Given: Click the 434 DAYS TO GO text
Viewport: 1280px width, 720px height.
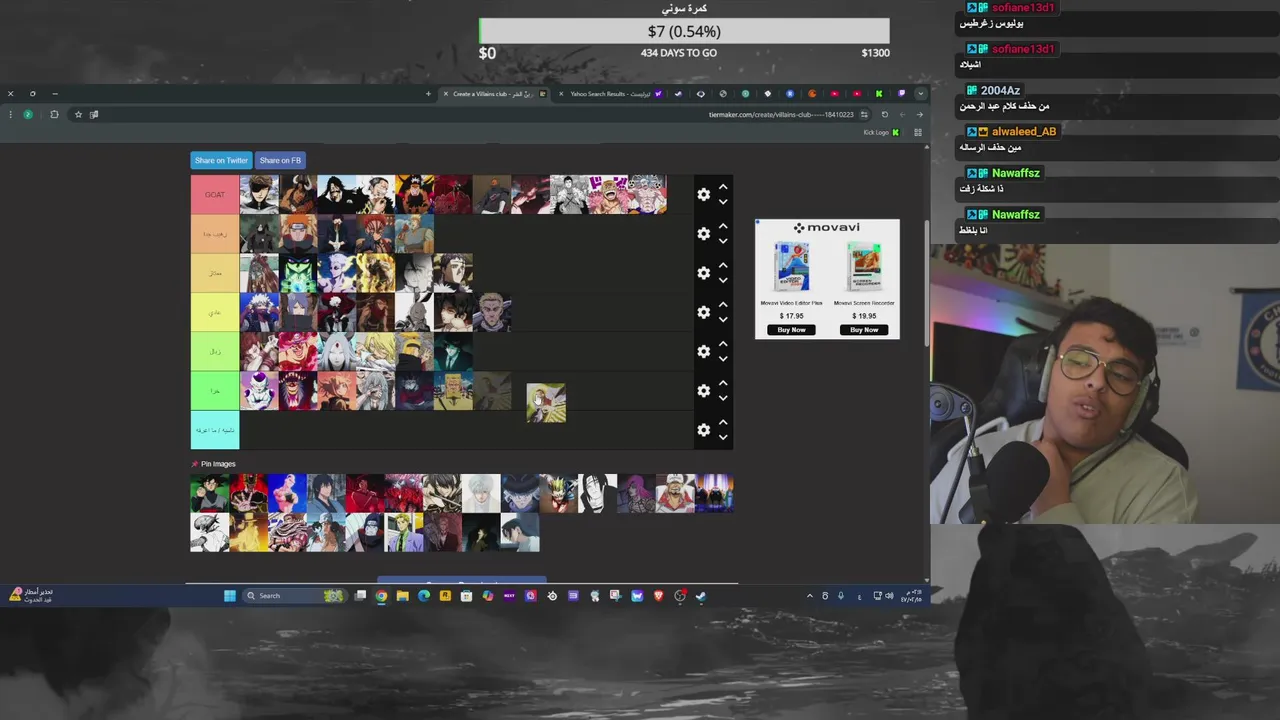Looking at the screenshot, I should [679, 53].
